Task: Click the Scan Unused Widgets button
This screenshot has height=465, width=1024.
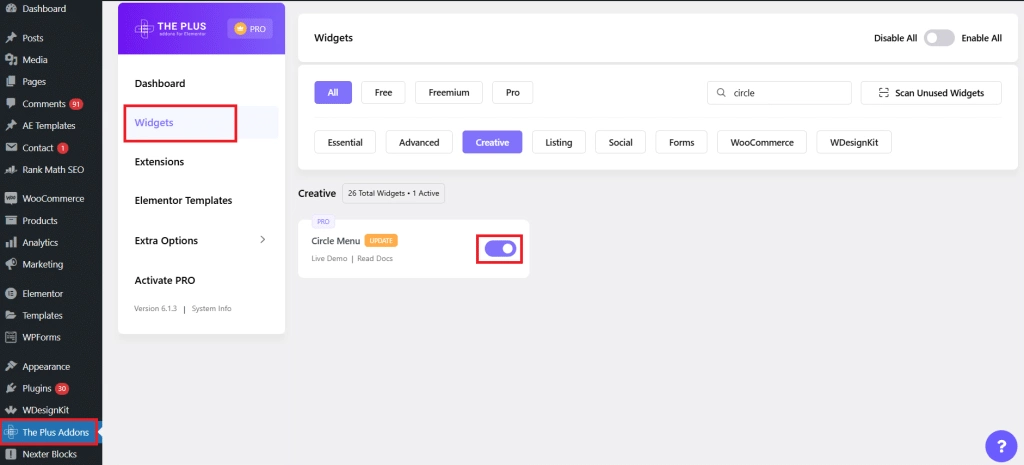Action: pyautogui.click(x=931, y=93)
